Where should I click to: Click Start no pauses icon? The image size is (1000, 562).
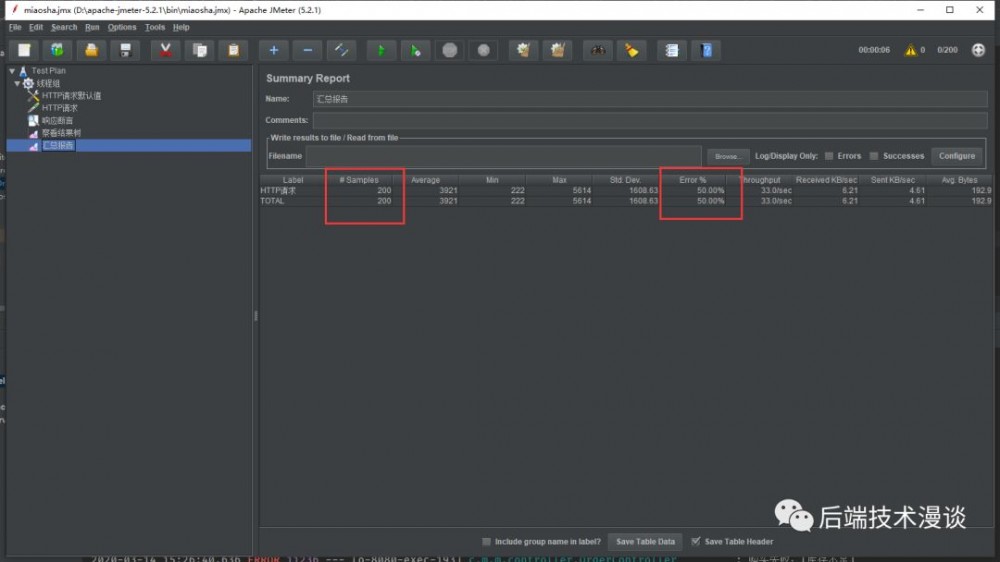pyautogui.click(x=415, y=50)
